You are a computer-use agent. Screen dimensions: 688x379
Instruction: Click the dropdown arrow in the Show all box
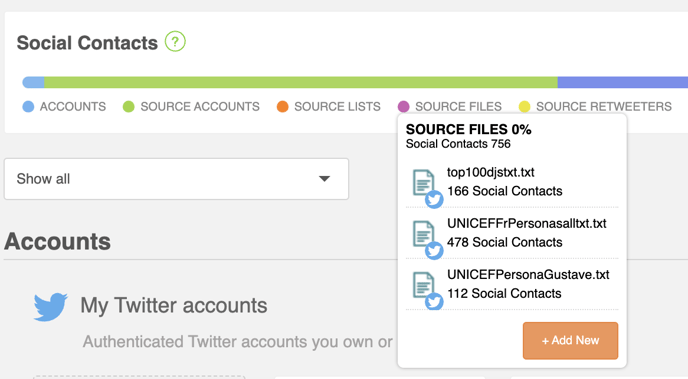pos(324,179)
